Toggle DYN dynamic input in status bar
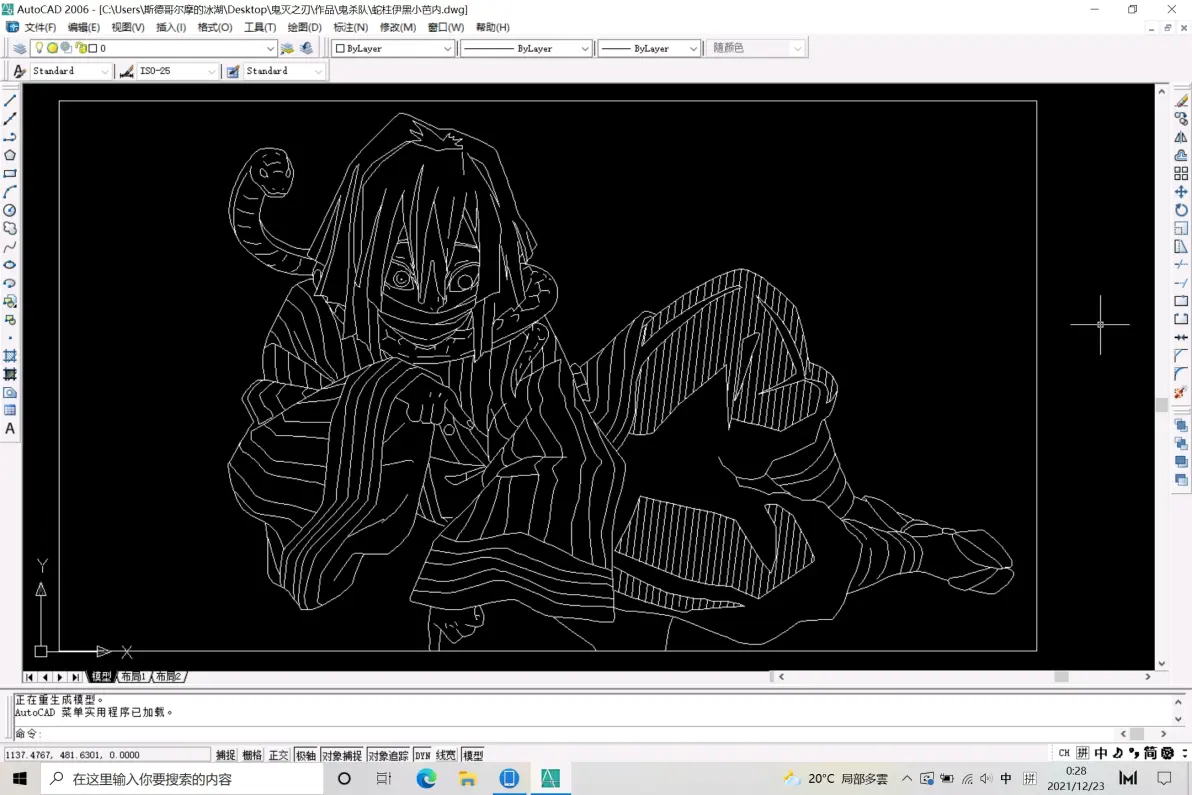This screenshot has height=795, width=1192. pos(423,755)
